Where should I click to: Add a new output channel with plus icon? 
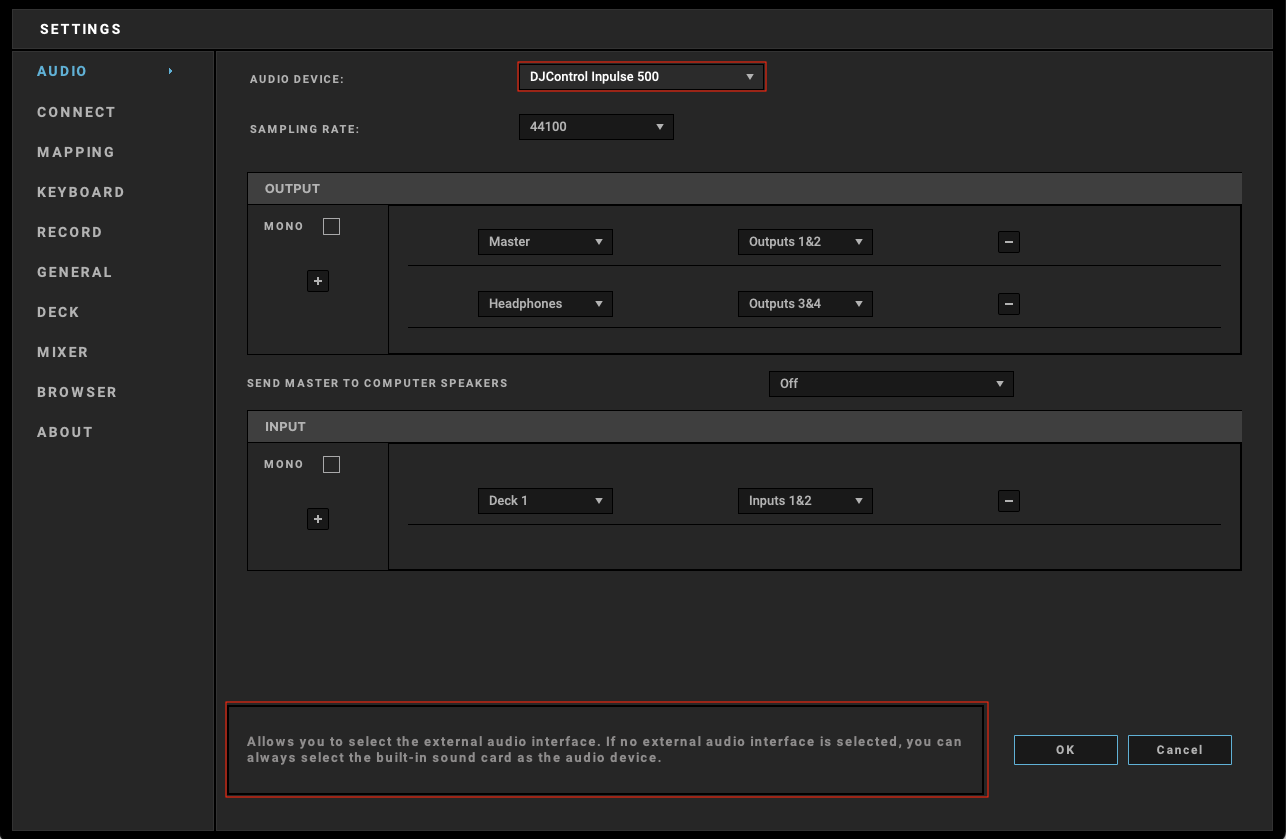pyautogui.click(x=318, y=282)
